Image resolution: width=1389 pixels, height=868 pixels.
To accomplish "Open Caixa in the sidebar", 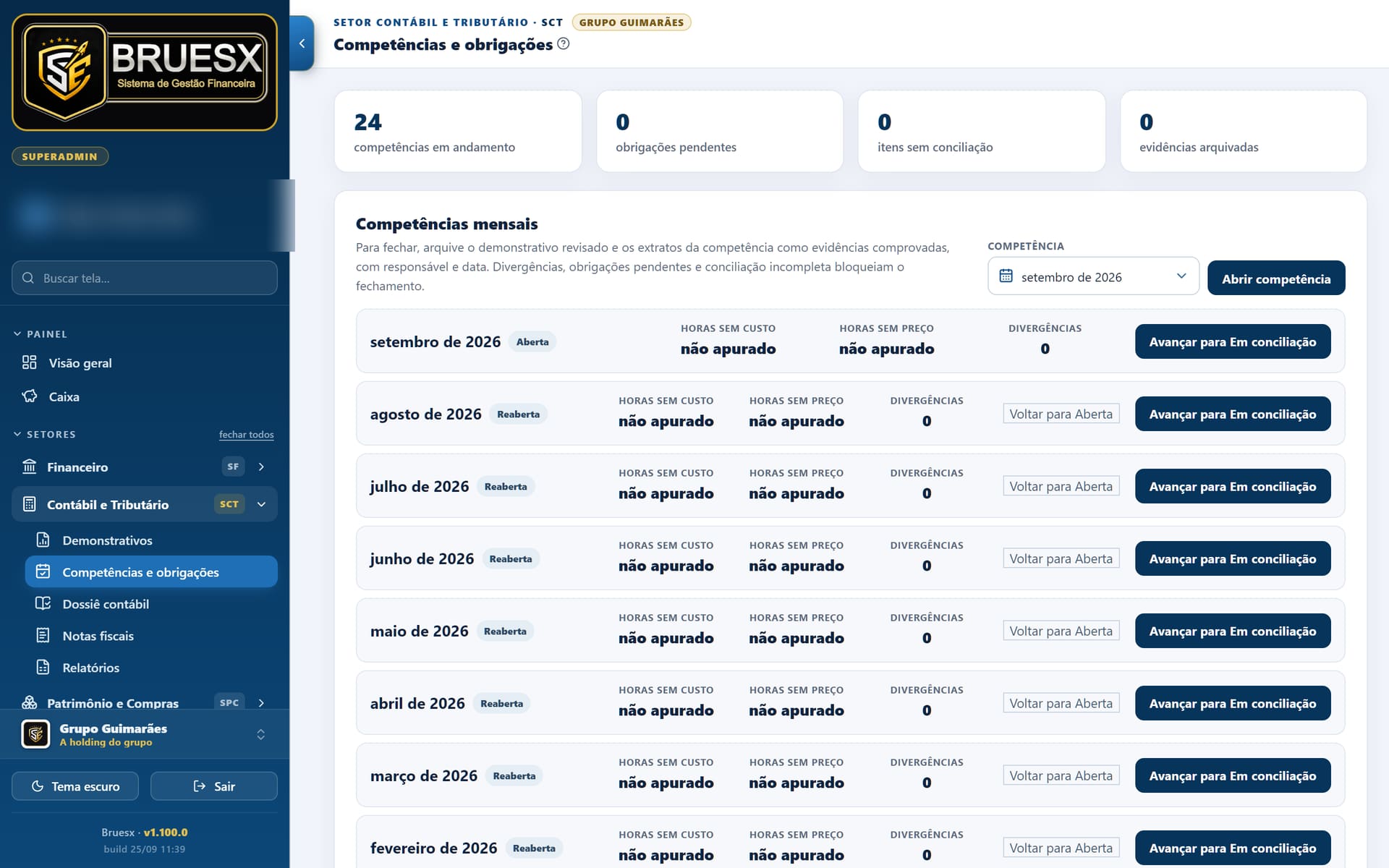I will pyautogui.click(x=145, y=396).
